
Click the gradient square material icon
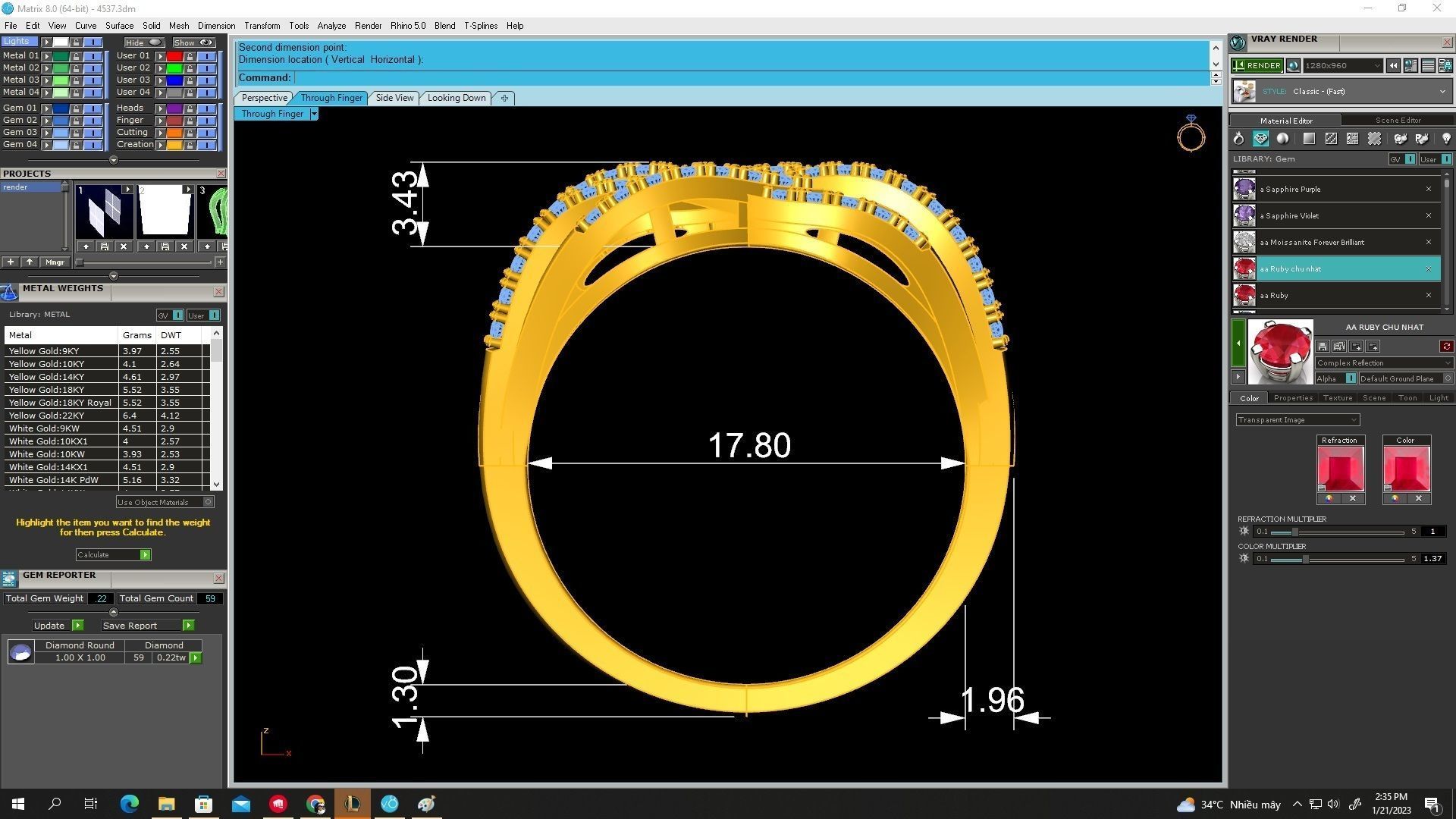click(x=1309, y=139)
